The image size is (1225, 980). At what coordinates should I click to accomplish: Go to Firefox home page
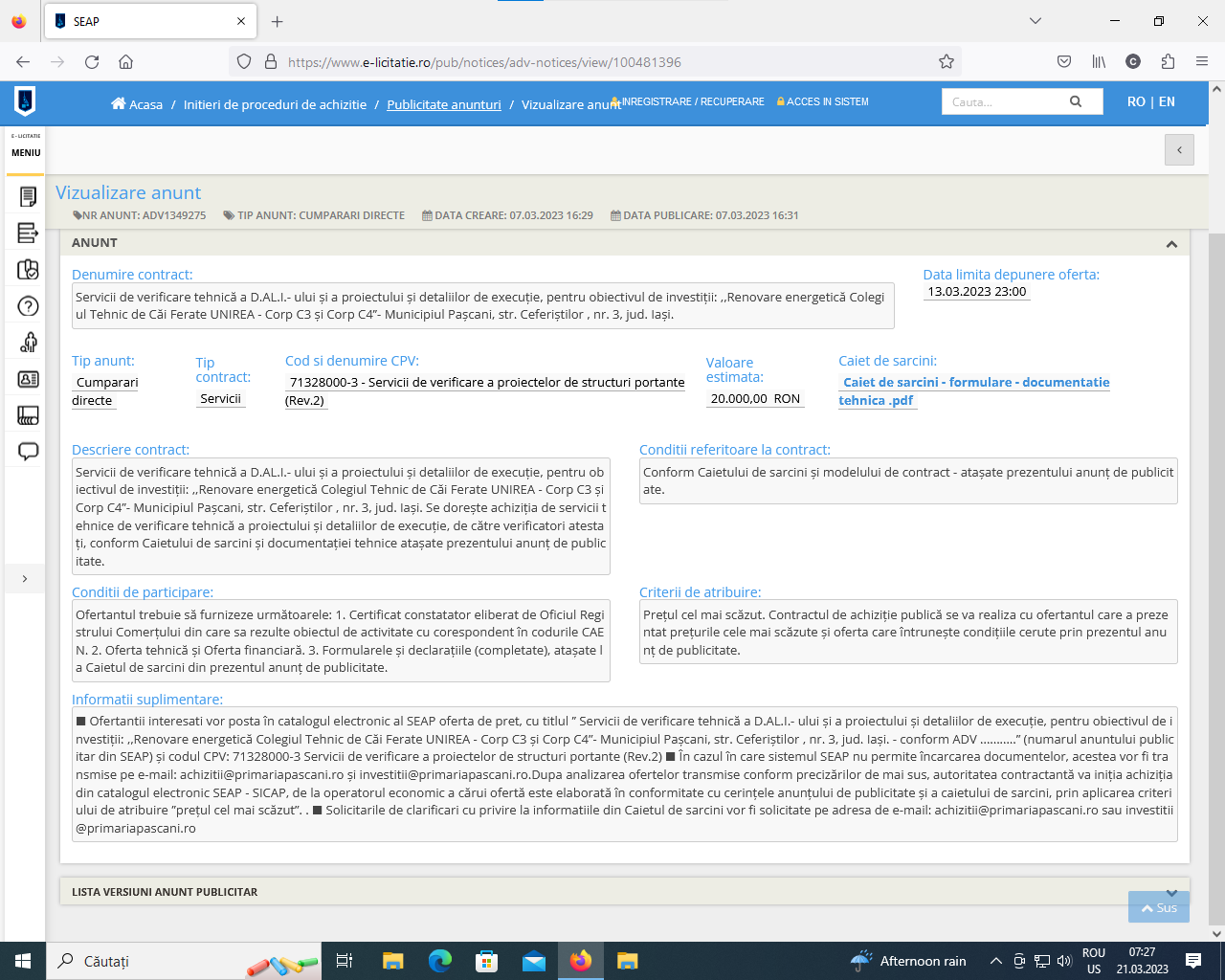pyautogui.click(x=125, y=61)
